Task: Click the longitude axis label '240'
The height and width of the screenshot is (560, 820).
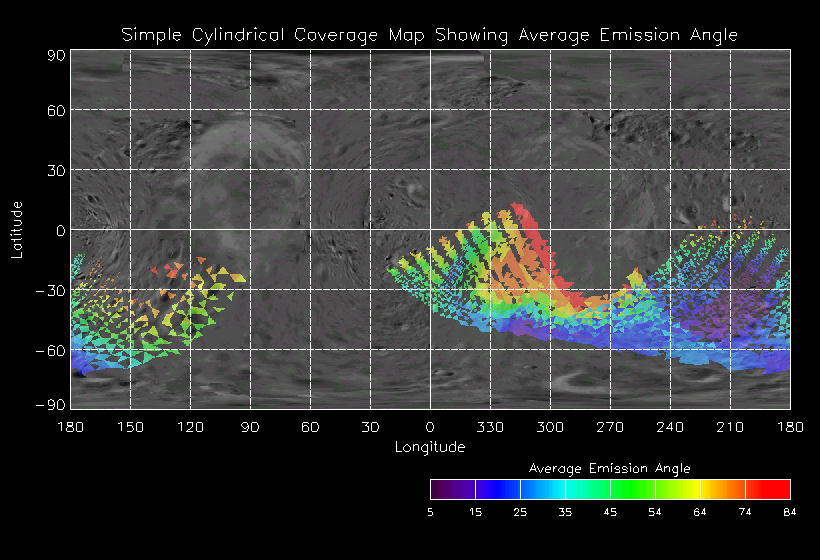Action: click(x=670, y=427)
